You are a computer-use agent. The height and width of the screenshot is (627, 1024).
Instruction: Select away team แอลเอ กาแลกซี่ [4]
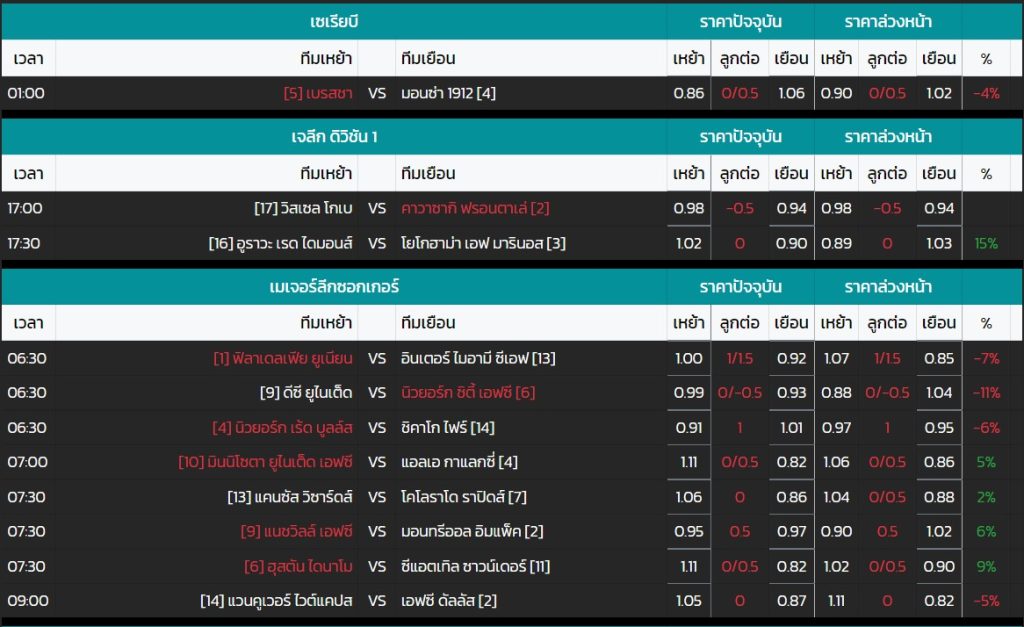pos(460,462)
